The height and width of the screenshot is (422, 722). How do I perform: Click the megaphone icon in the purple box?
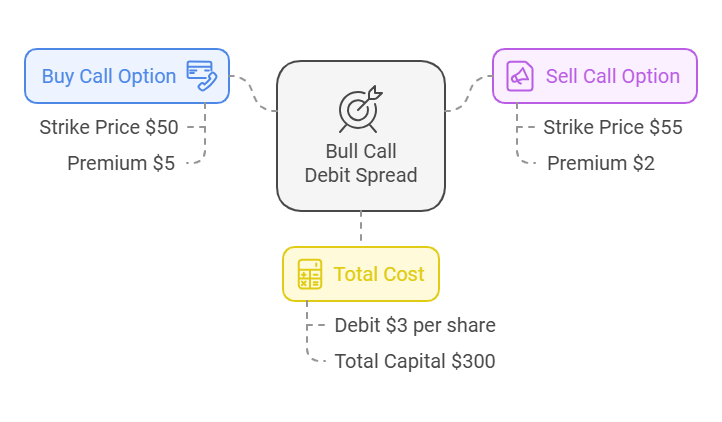point(520,76)
